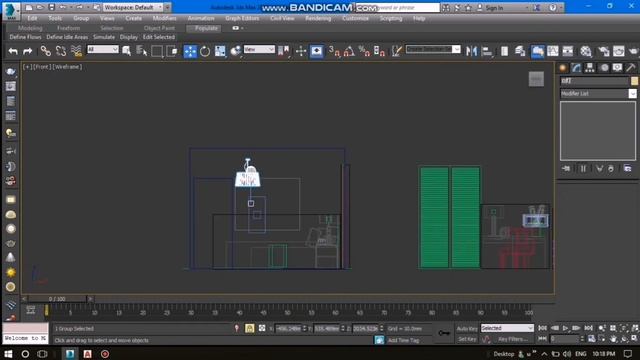Screen dimensions: 640x360
Task: Activate the Select and Scale tool
Action: [x=220, y=51]
